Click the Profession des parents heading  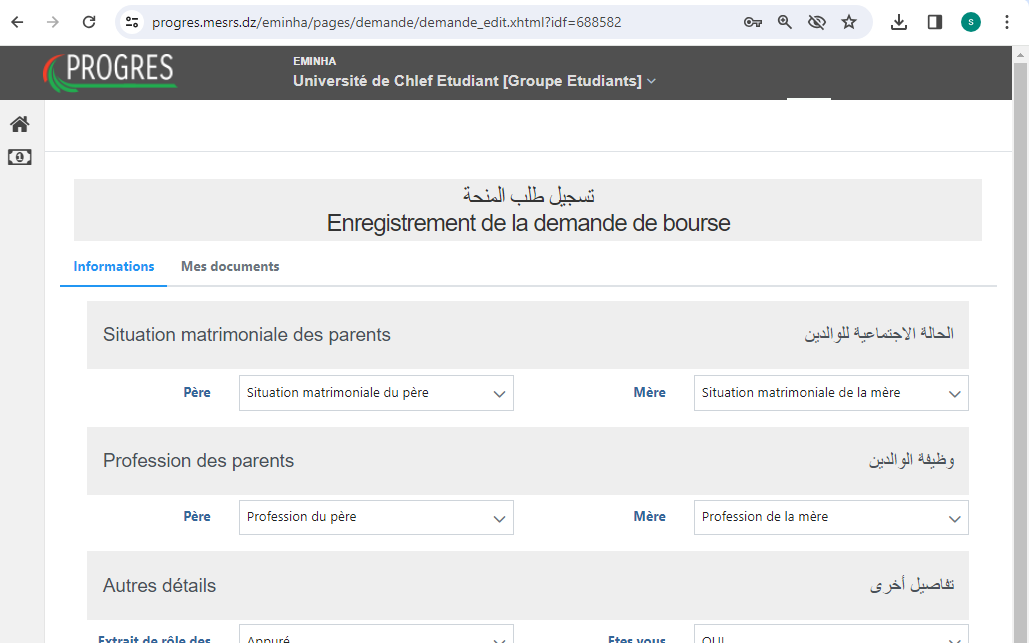198,461
